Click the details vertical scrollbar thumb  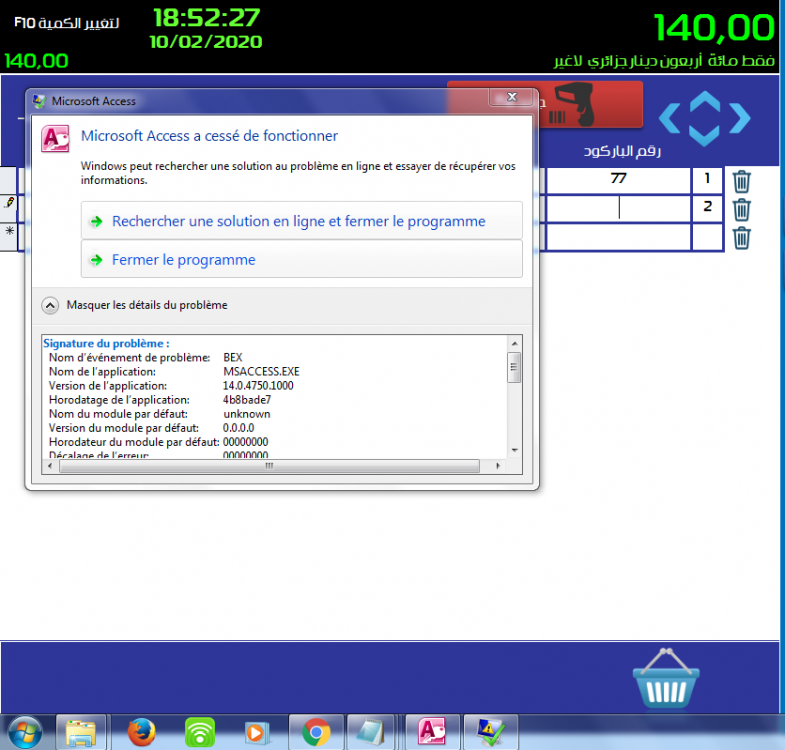click(514, 367)
